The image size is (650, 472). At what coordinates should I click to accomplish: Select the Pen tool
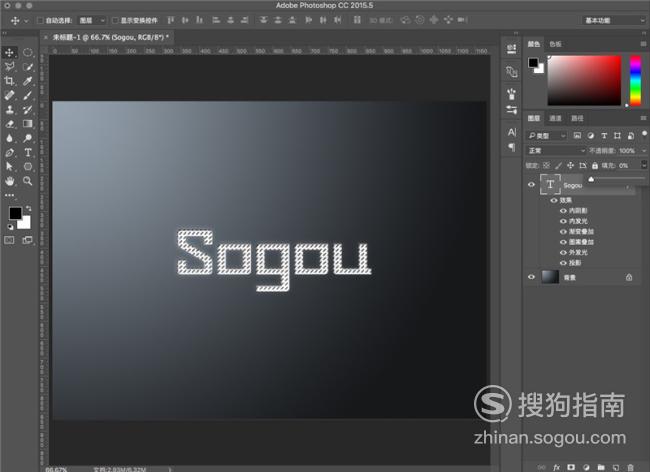(x=9, y=152)
